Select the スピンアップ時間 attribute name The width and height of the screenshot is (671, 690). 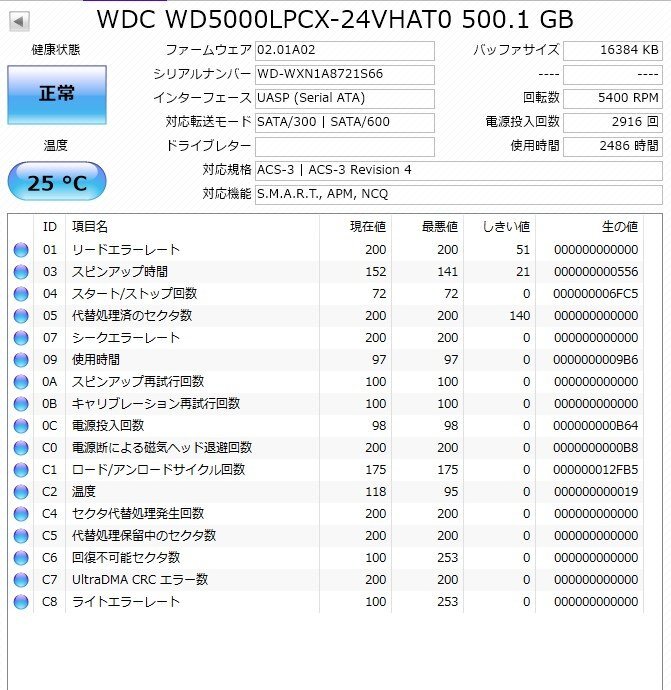coord(120,272)
